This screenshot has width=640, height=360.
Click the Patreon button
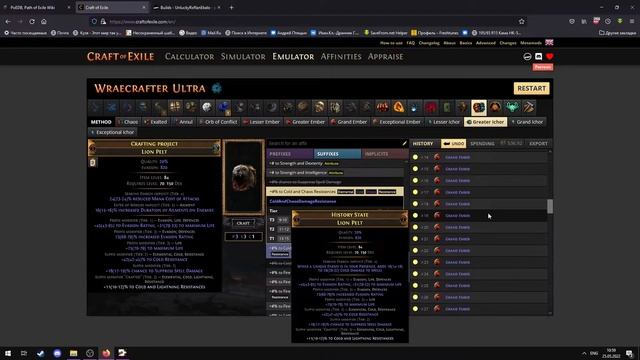542,67
